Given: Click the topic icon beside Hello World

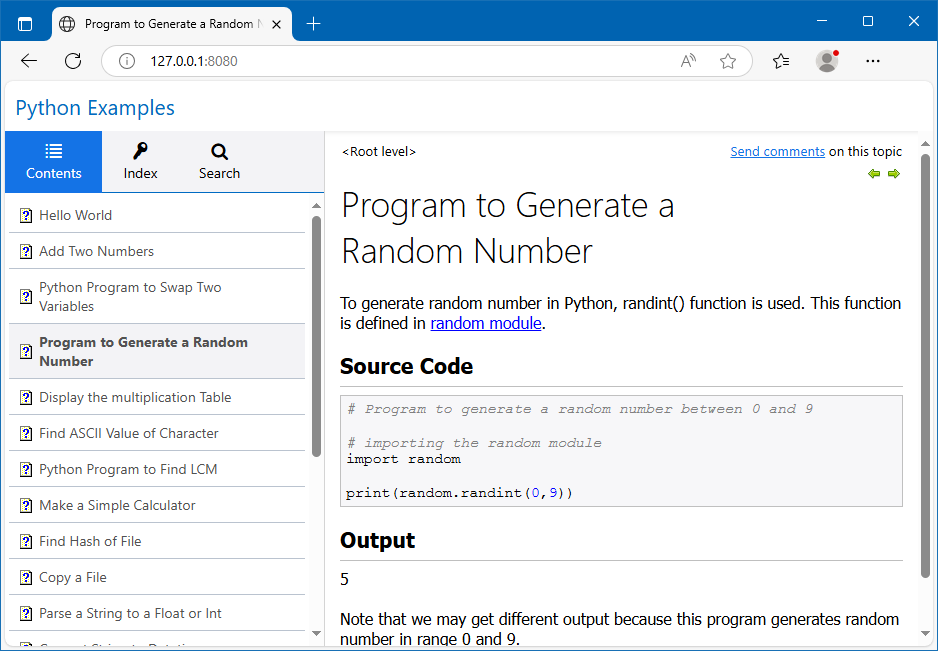Looking at the screenshot, I should click(26, 215).
